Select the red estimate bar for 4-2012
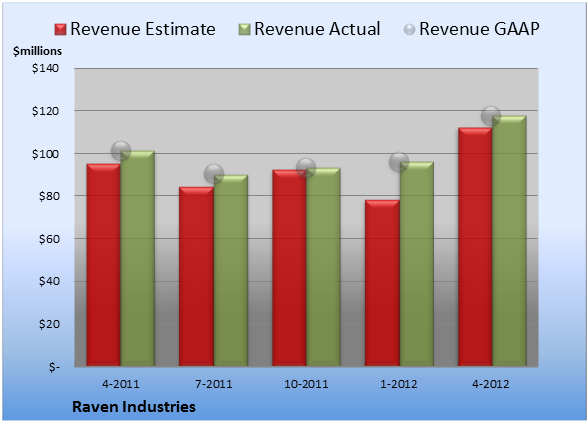This screenshot has width=588, height=422. coord(475,247)
